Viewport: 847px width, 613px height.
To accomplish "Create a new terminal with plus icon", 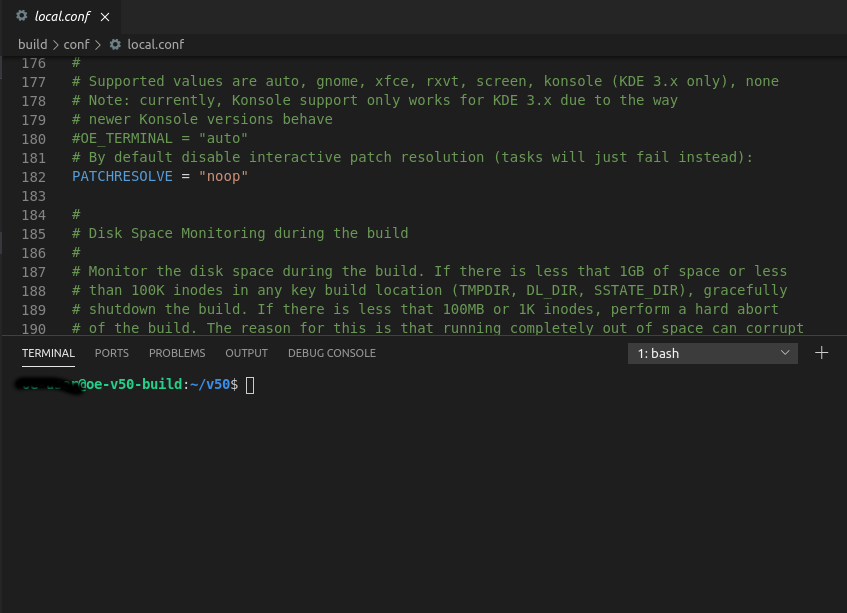I will click(822, 353).
